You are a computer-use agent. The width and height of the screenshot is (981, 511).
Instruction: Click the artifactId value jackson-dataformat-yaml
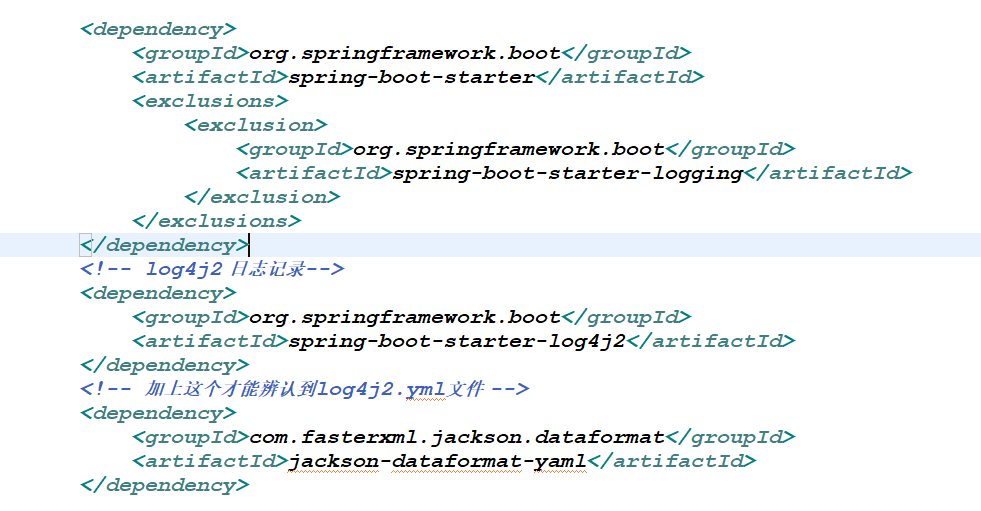click(437, 462)
